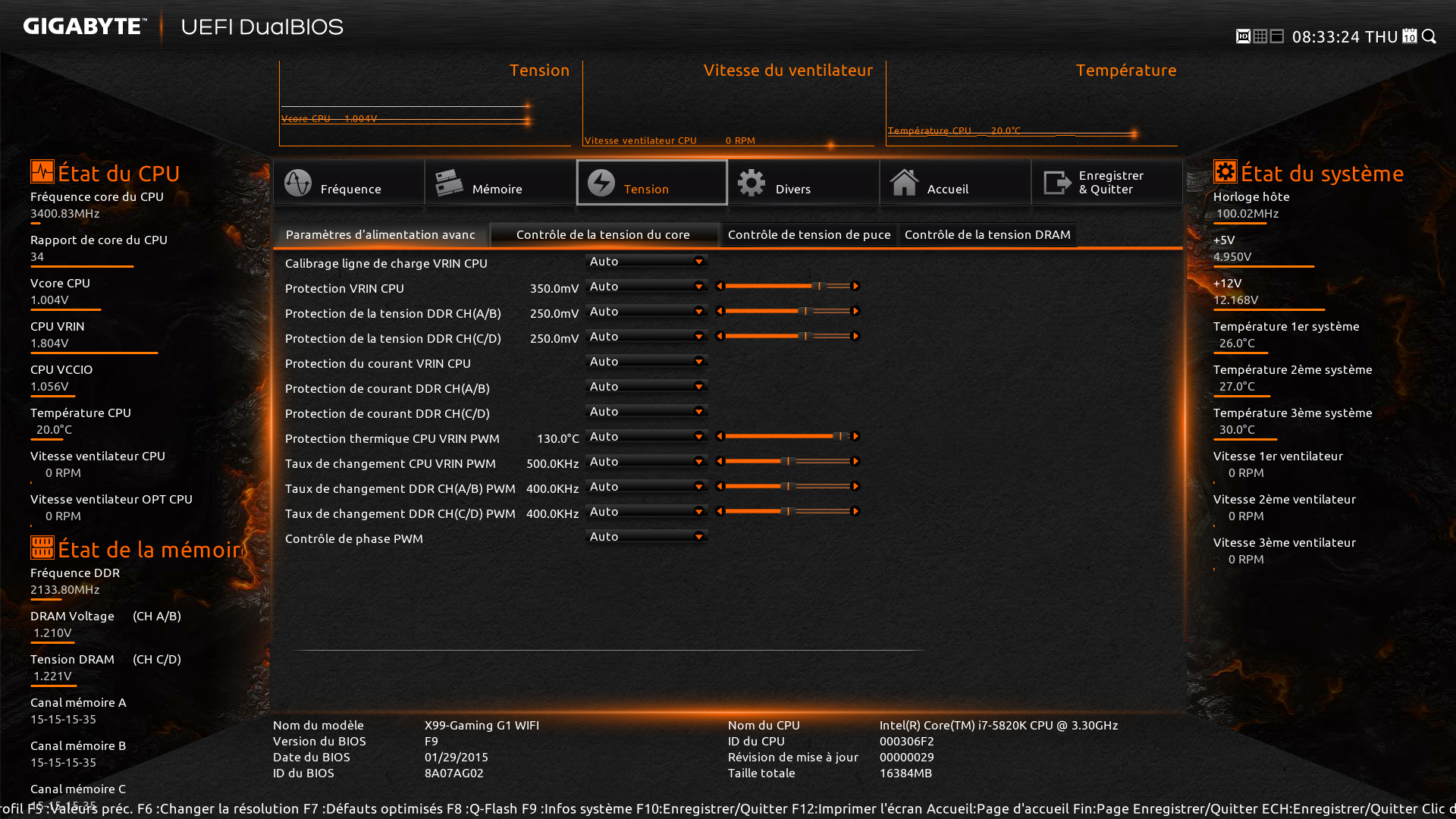Click F8 Q-Flash hotkey hint

(x=482, y=808)
